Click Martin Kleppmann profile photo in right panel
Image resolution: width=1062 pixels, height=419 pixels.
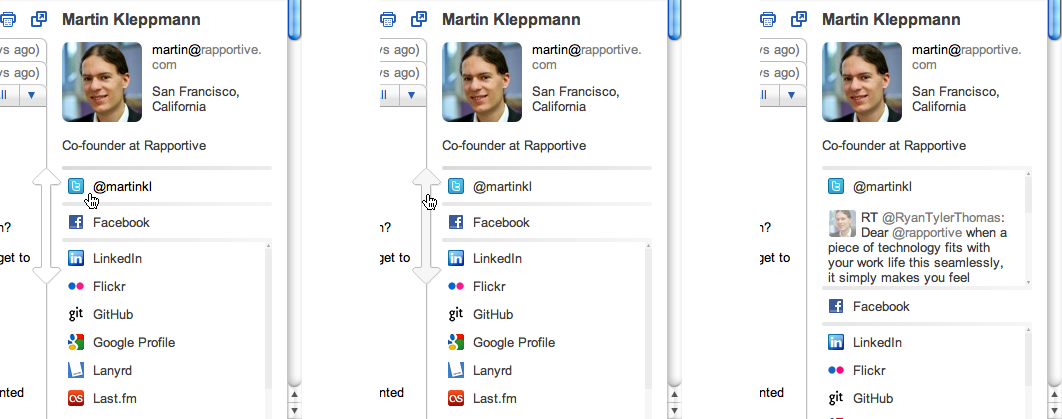point(862,82)
